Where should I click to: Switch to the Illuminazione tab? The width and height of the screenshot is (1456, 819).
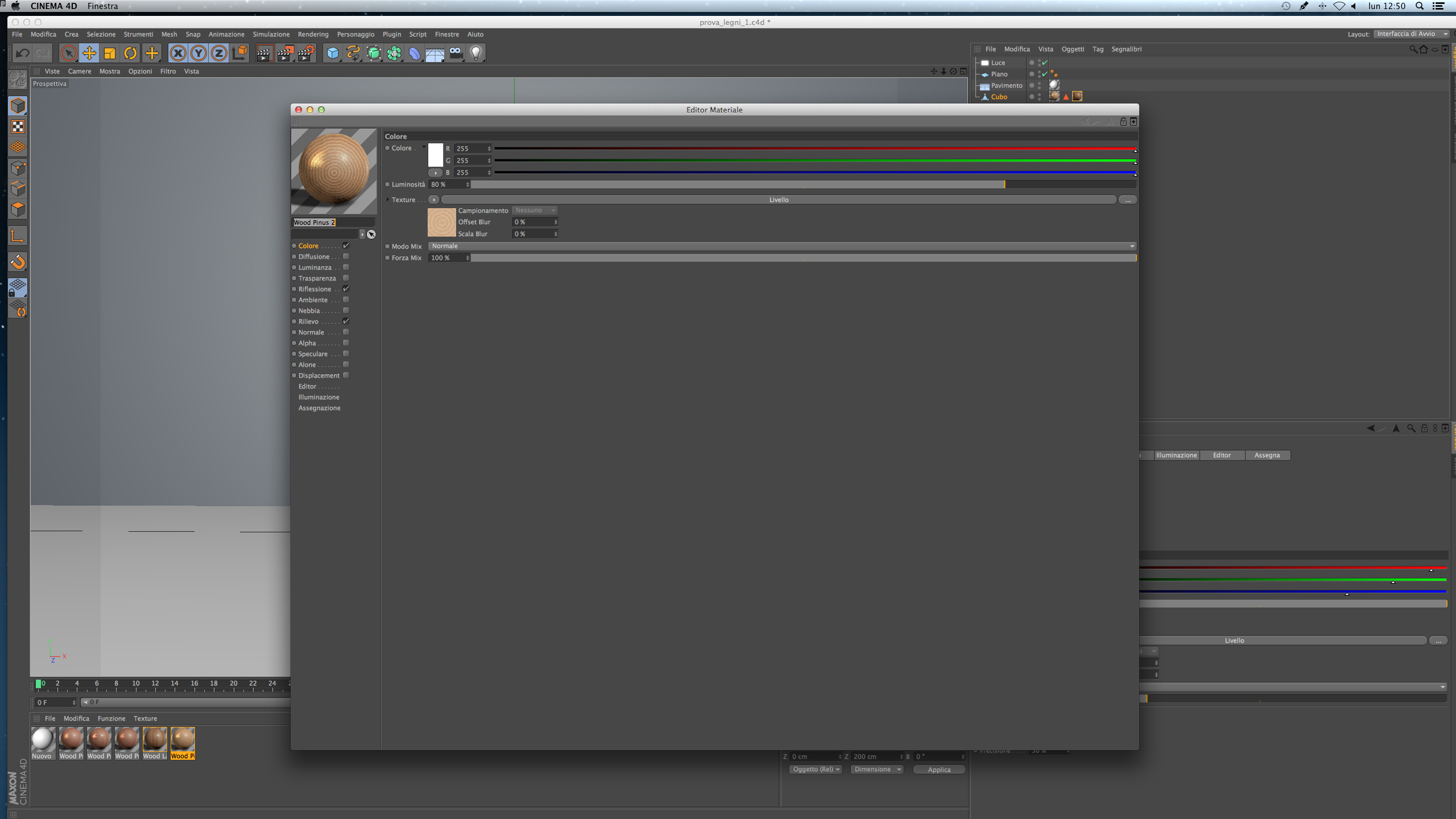click(x=1176, y=455)
